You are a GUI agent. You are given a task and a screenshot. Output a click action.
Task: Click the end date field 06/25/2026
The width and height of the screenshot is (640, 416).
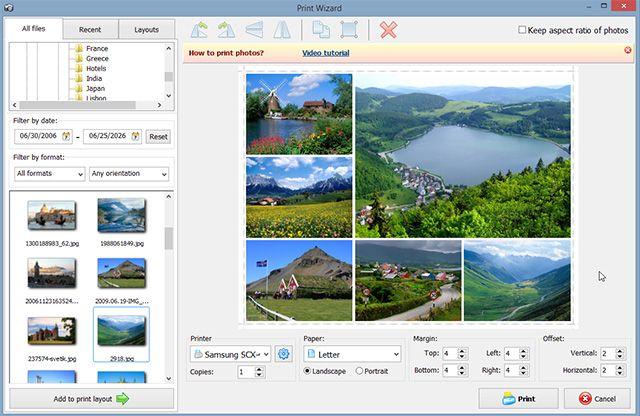pyautogui.click(x=107, y=136)
